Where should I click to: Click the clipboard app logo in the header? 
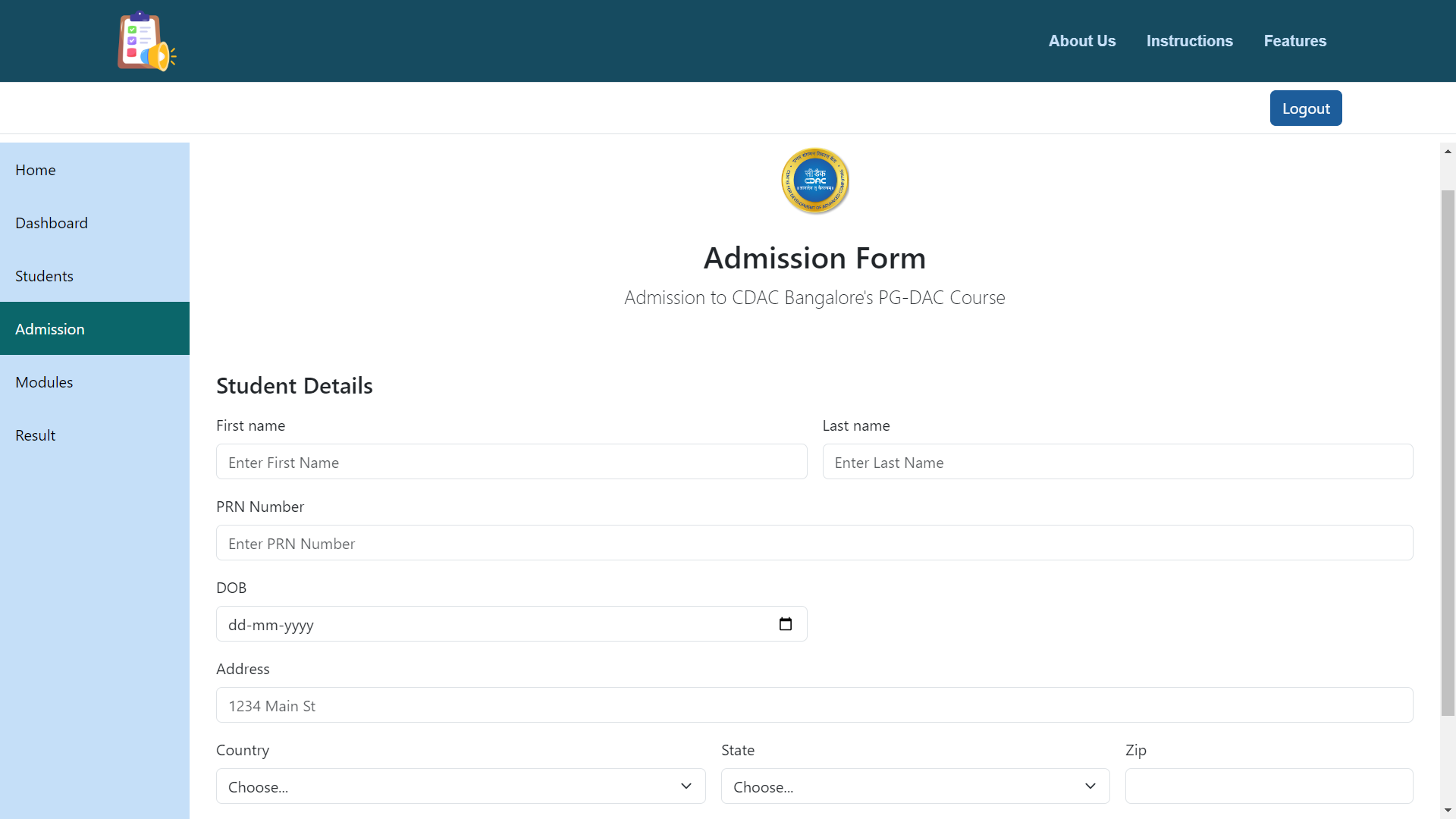(146, 40)
